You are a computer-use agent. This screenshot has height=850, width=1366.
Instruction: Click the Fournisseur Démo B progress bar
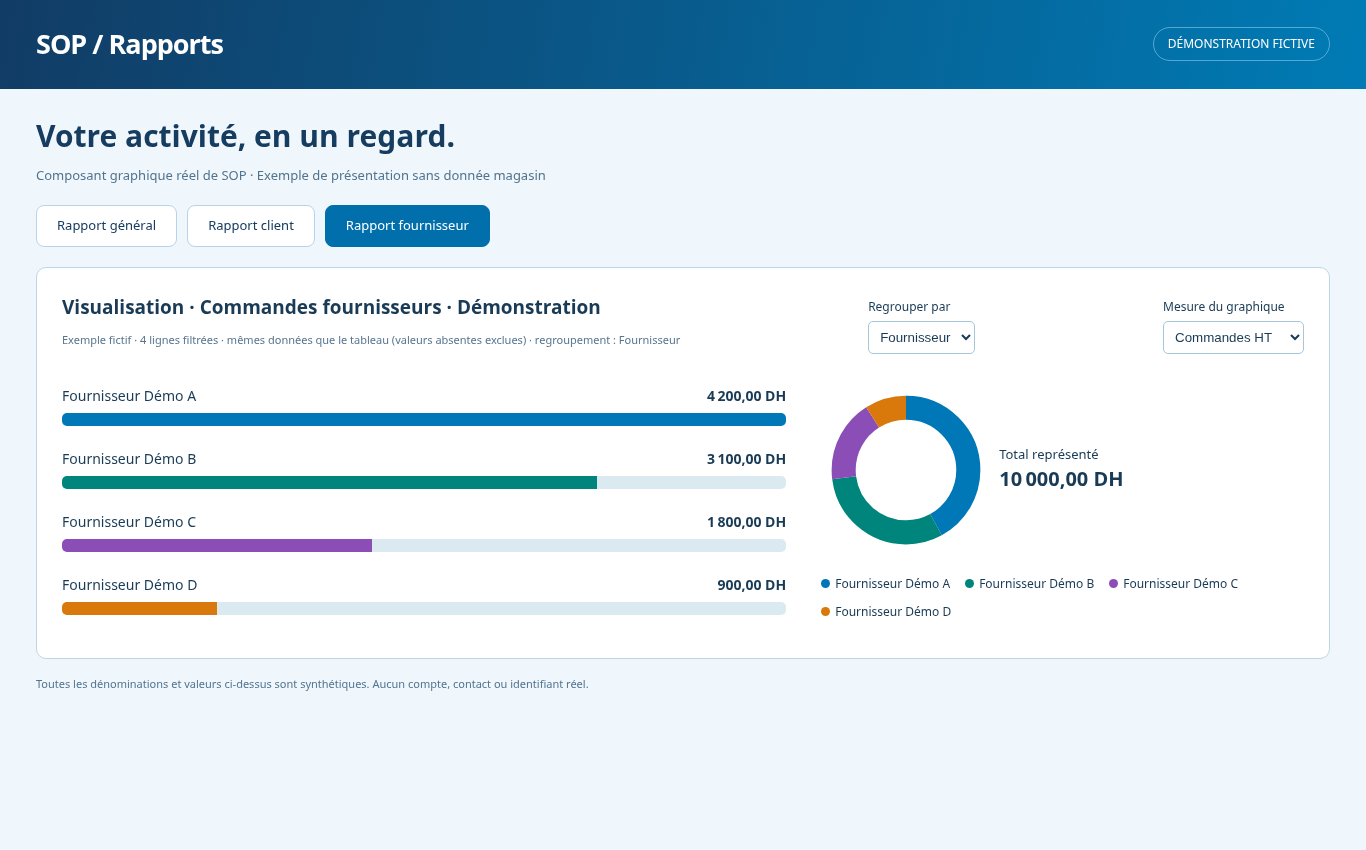(x=424, y=483)
